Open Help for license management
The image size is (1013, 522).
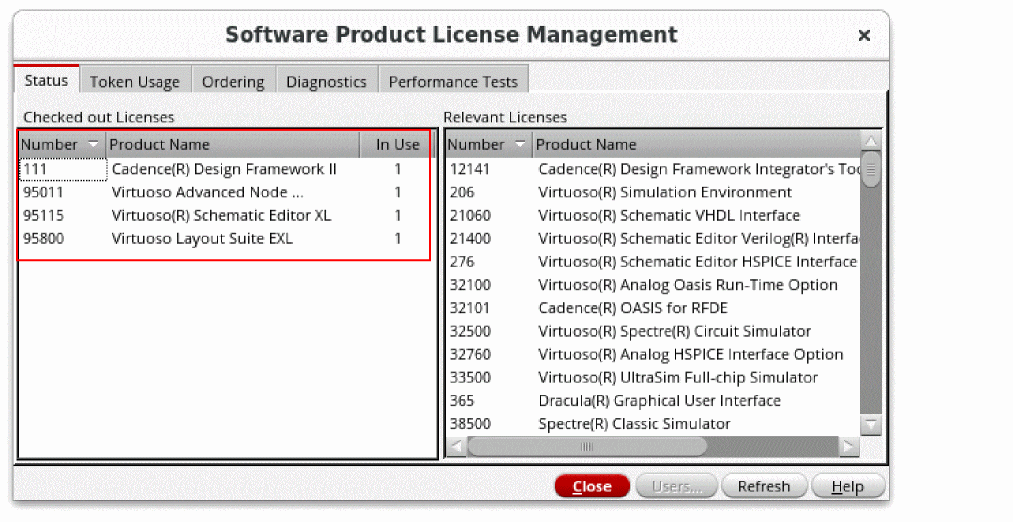(848, 487)
